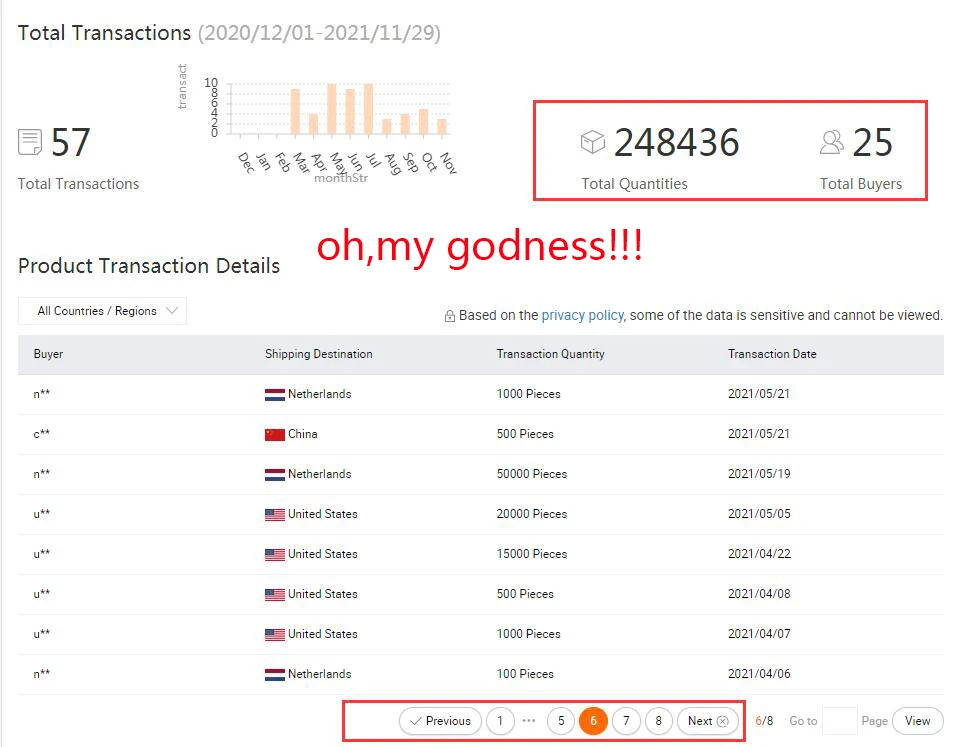Image resolution: width=955 pixels, height=747 pixels.
Task: Click the date 2021/04/06
Action: 759,674
